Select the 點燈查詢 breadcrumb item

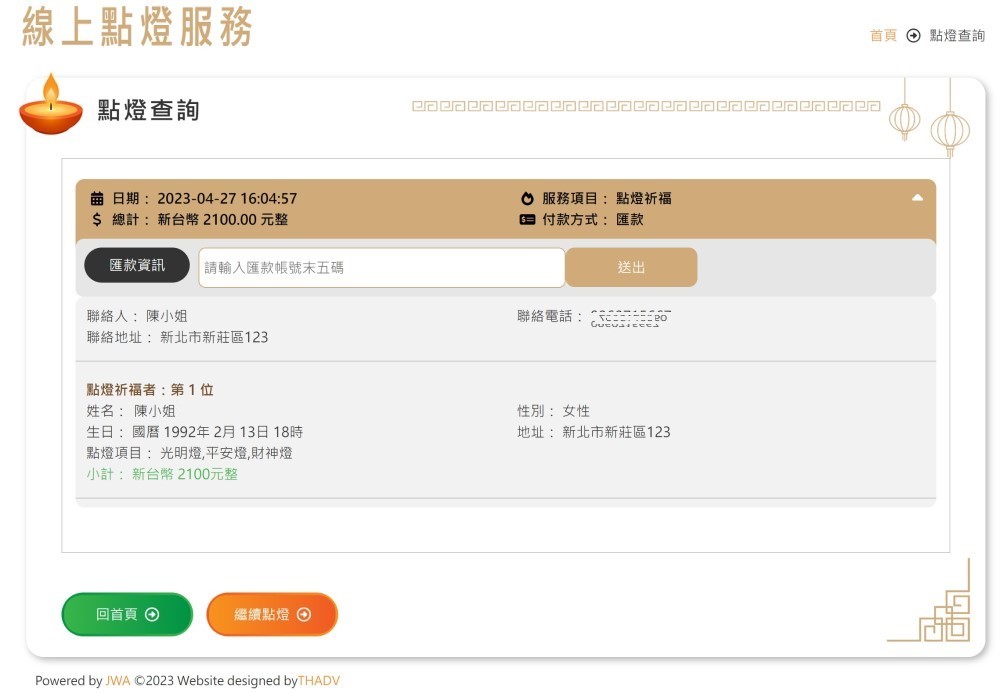point(957,36)
